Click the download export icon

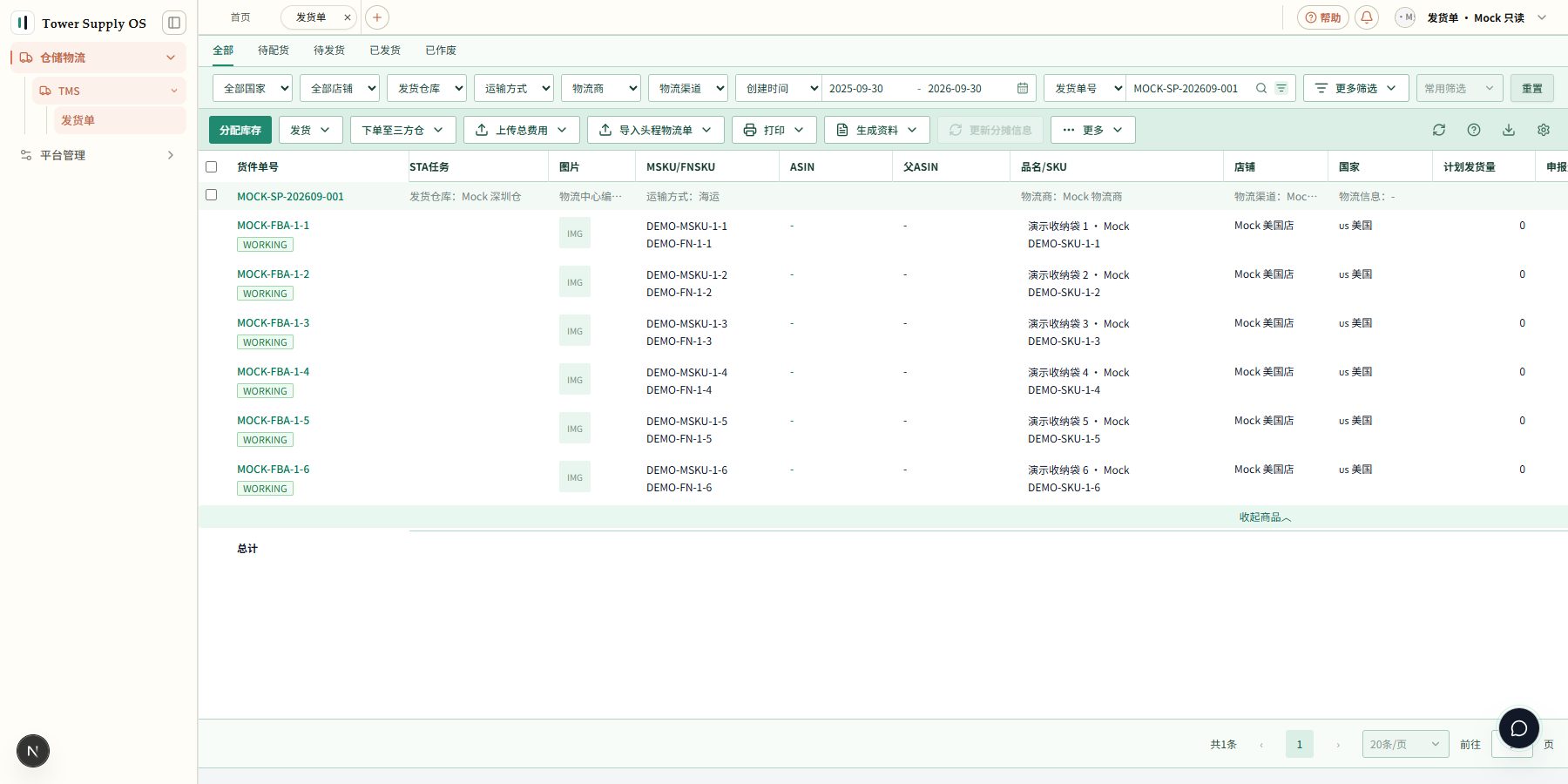click(x=1509, y=130)
